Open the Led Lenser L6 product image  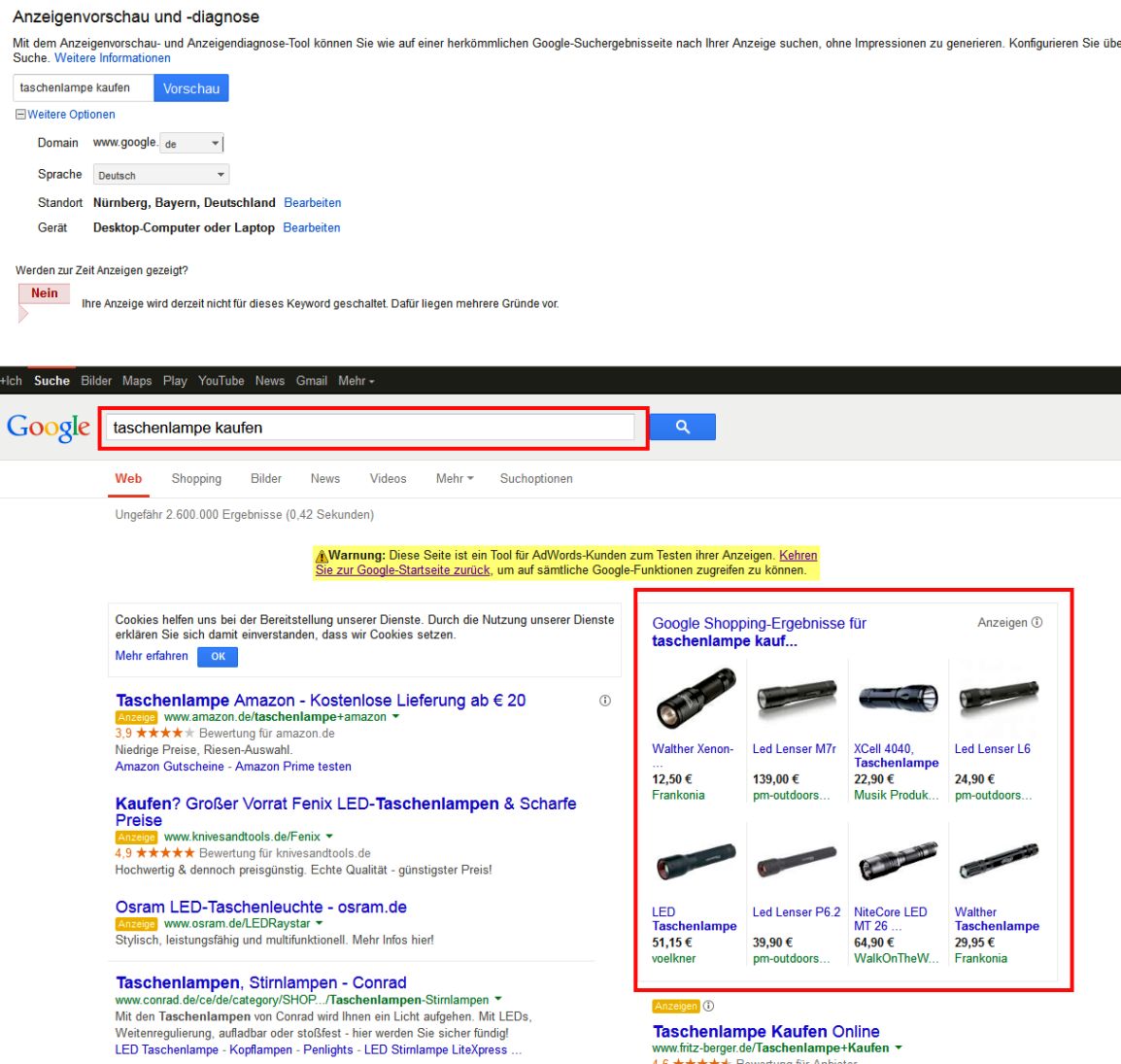pos(998,696)
